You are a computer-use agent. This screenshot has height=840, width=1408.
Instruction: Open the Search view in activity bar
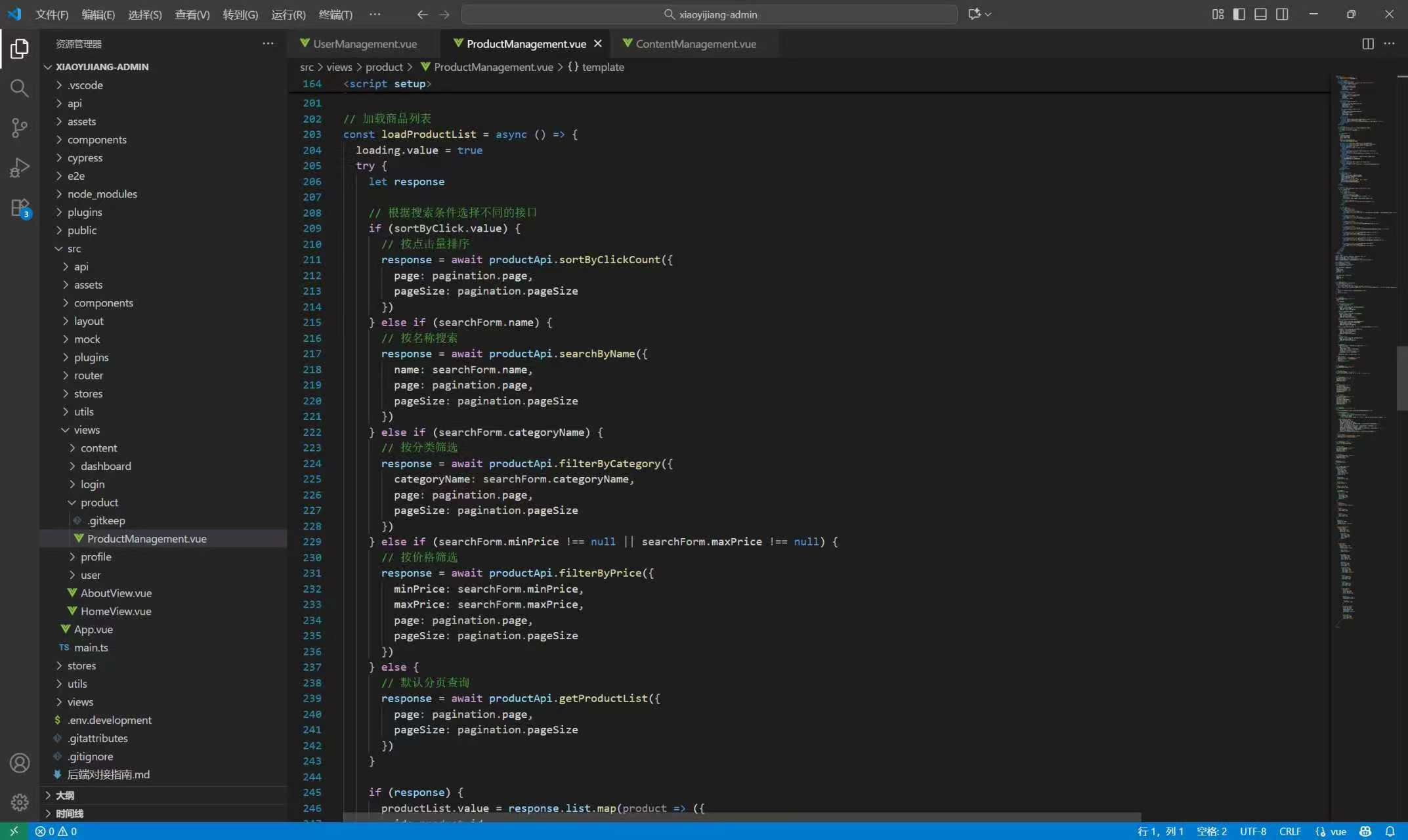point(19,88)
